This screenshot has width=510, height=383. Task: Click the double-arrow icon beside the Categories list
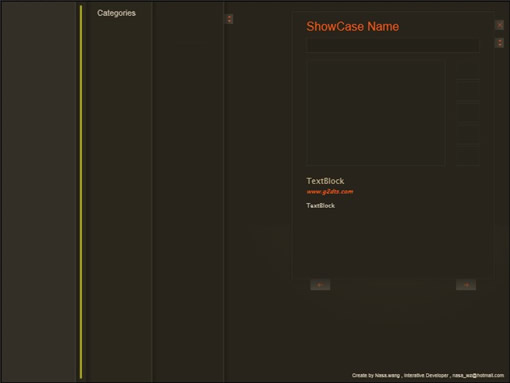(229, 19)
